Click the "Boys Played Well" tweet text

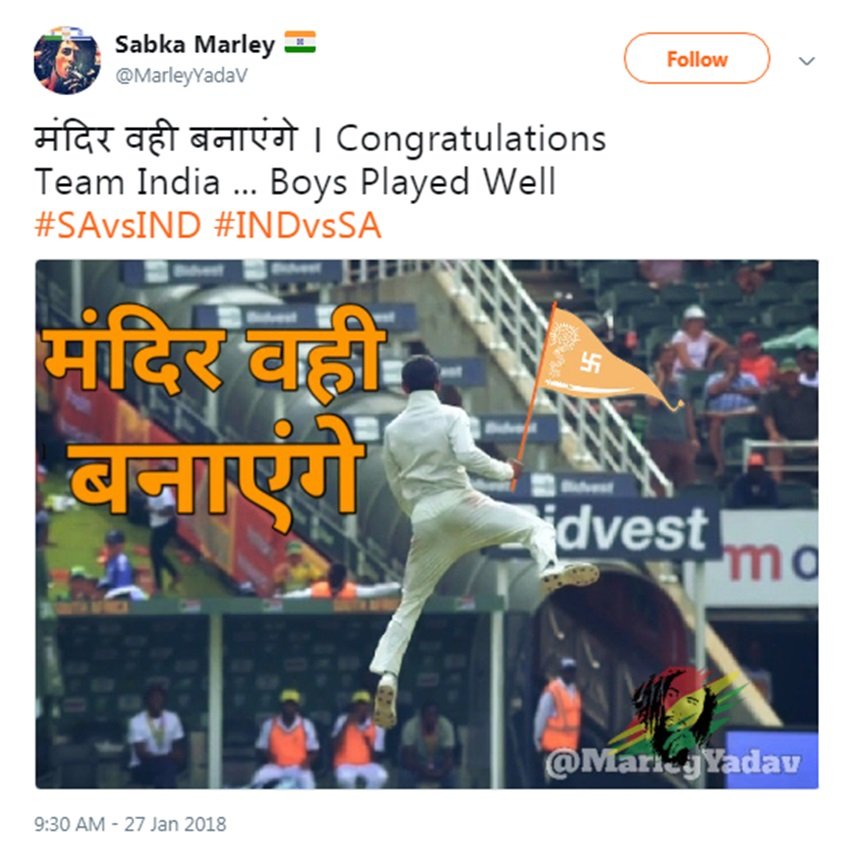(413, 182)
